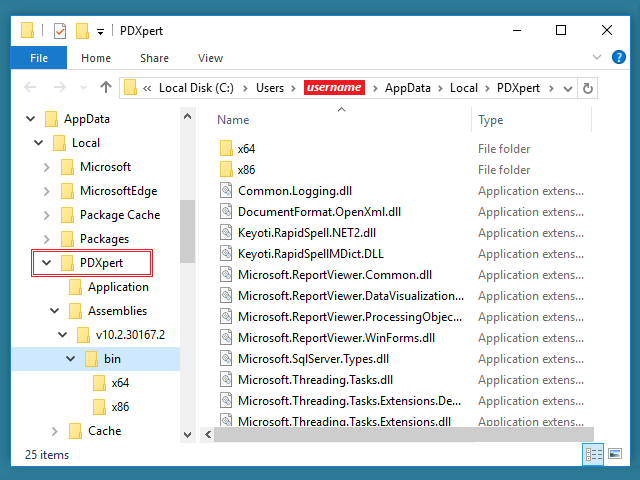
Task: Click the blue Help question mark icon
Action: [x=618, y=57]
